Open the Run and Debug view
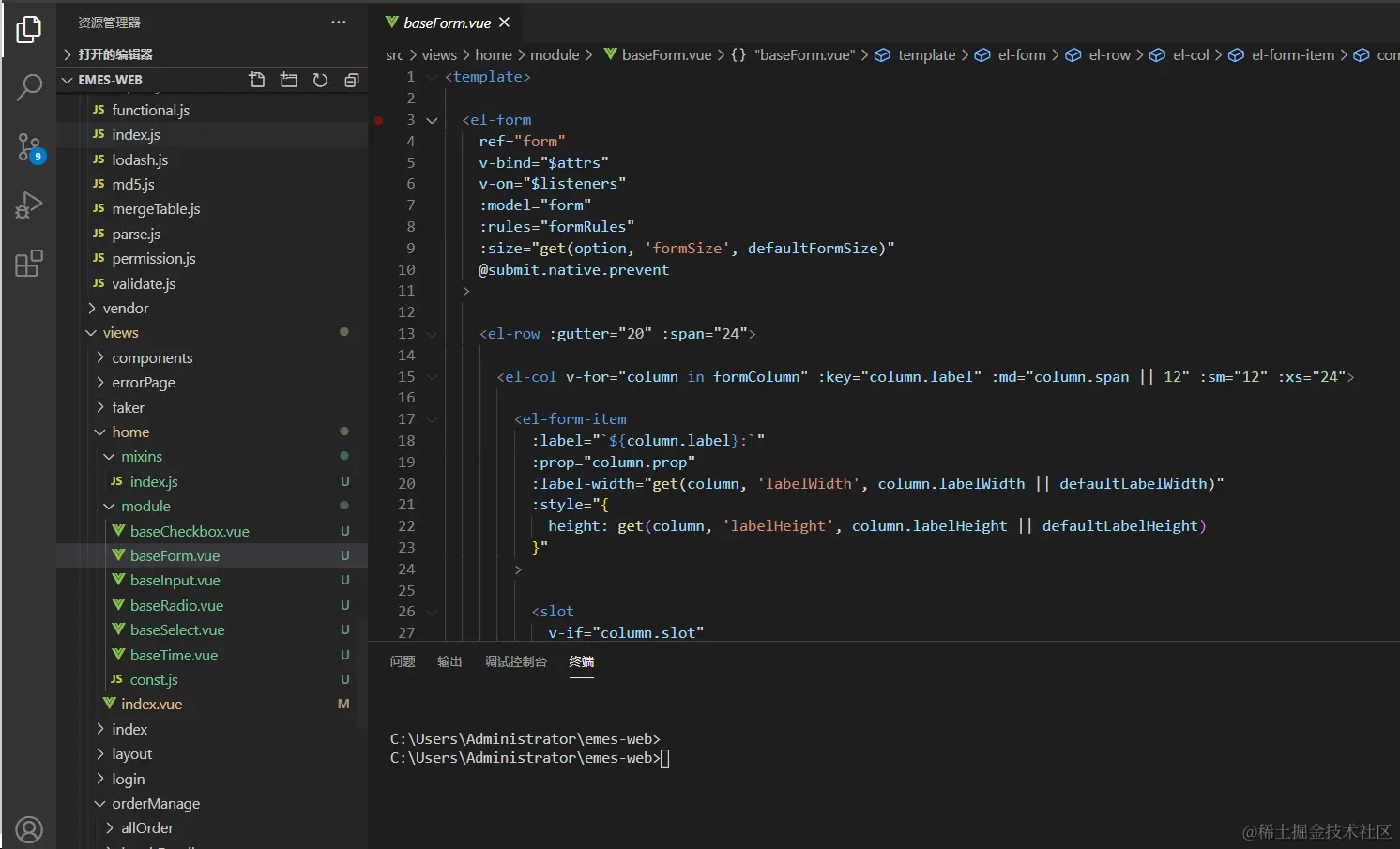Screen dimensions: 1400x849 pyautogui.click(x=29, y=205)
